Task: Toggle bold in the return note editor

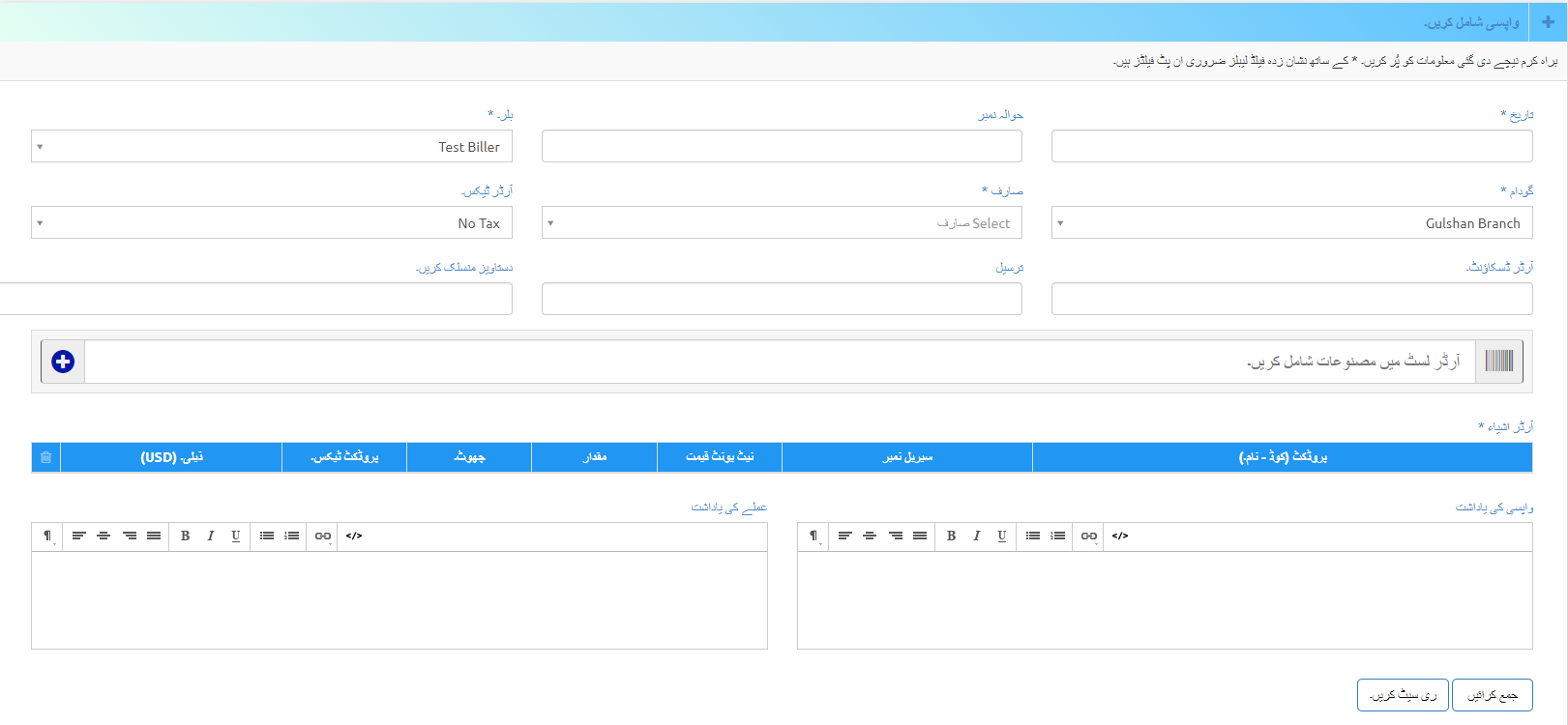Action: point(951,536)
